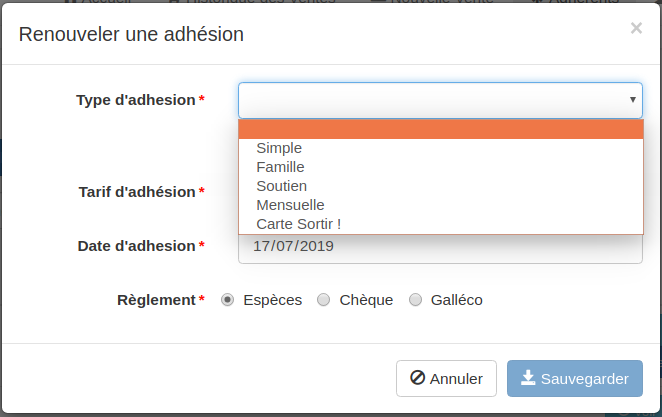Pick the Galléco radio option
The height and width of the screenshot is (417, 662).
(415, 300)
